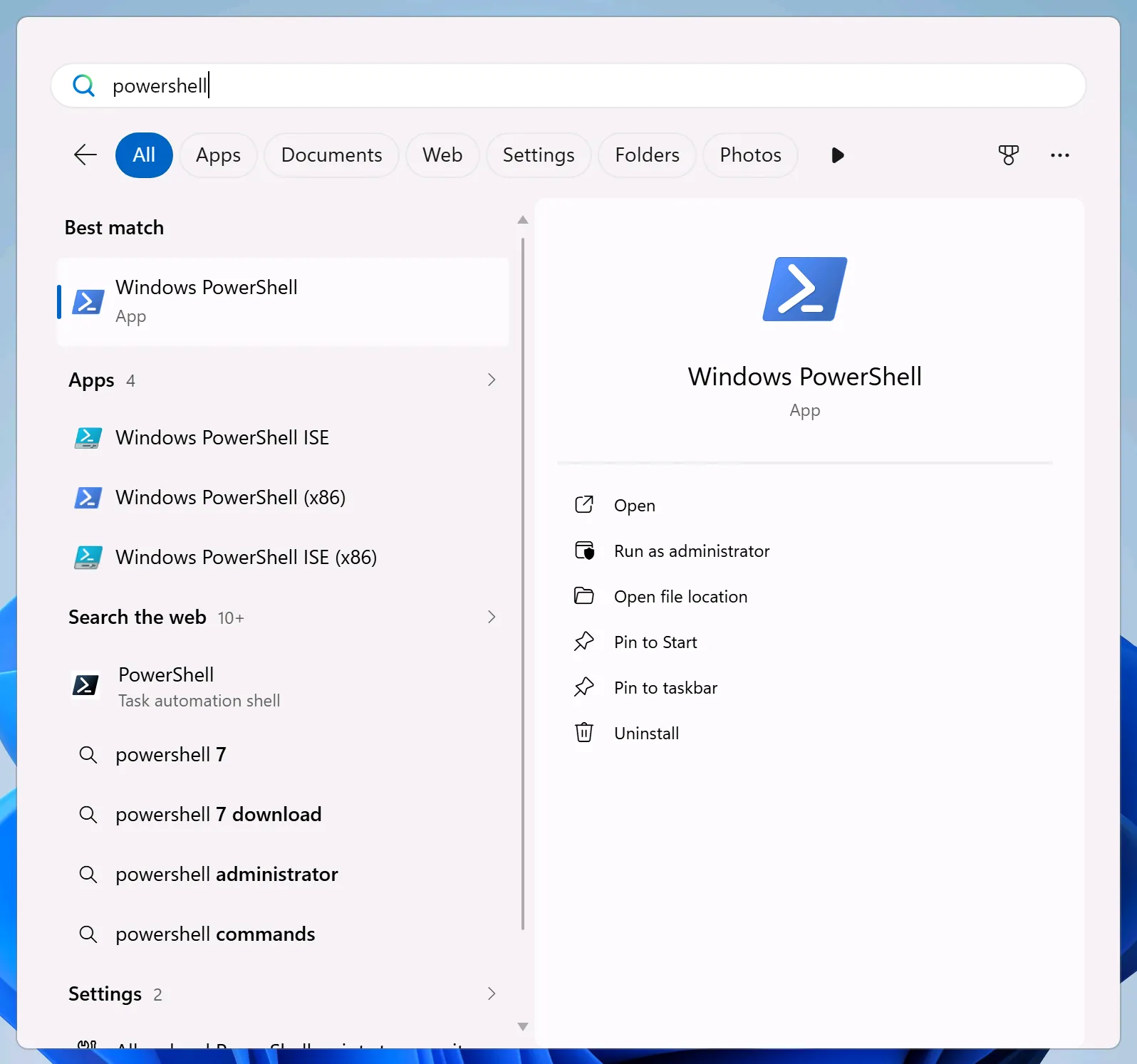
Task: Search the web for powershell 7
Action: click(283, 755)
